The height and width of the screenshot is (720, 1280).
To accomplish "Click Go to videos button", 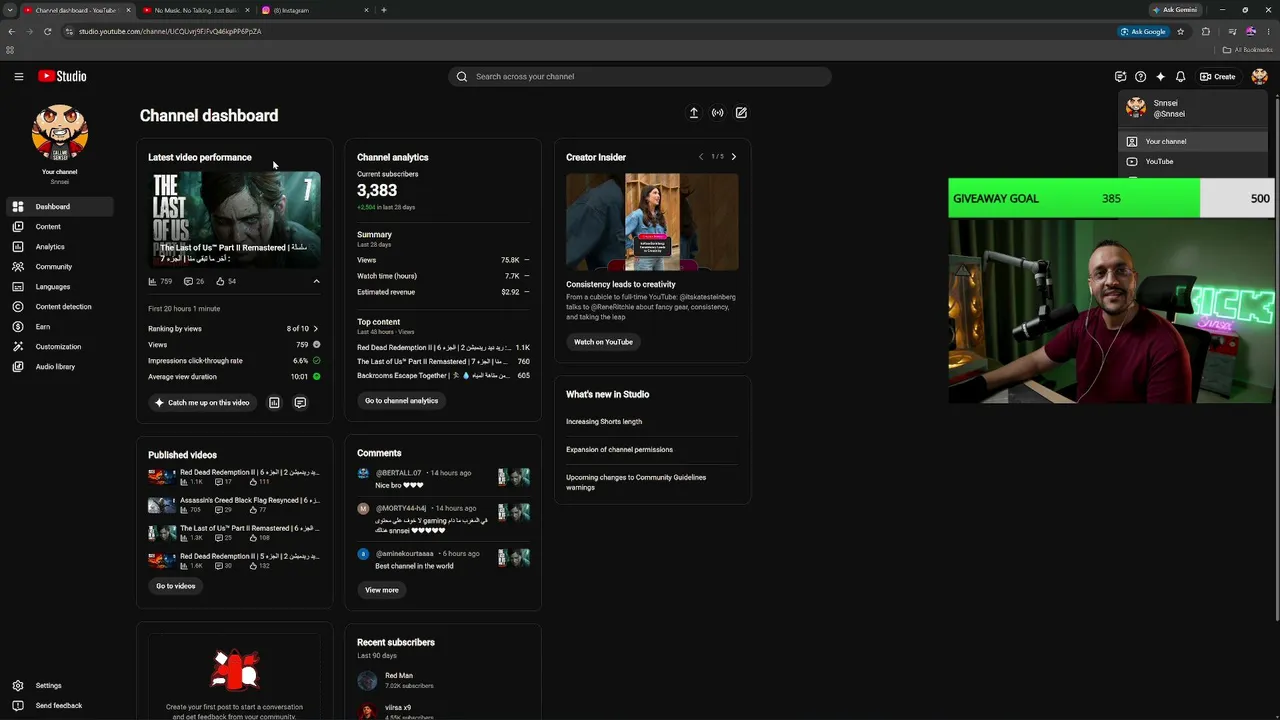I will tap(176, 586).
